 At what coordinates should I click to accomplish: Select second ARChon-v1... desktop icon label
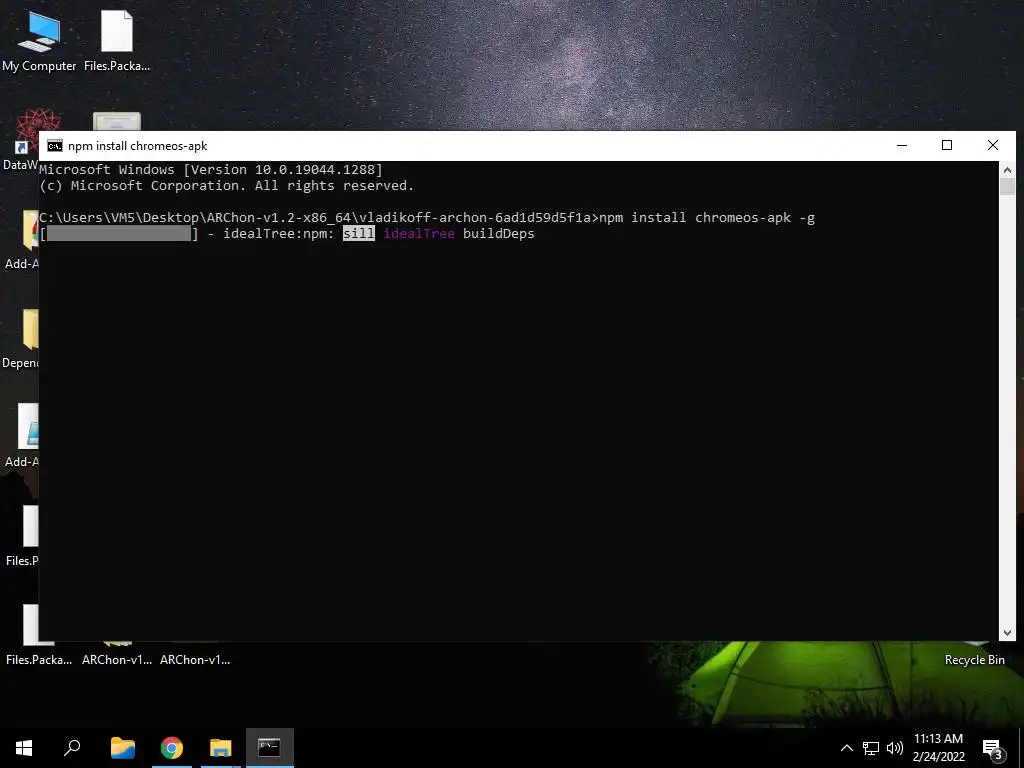[195, 660]
